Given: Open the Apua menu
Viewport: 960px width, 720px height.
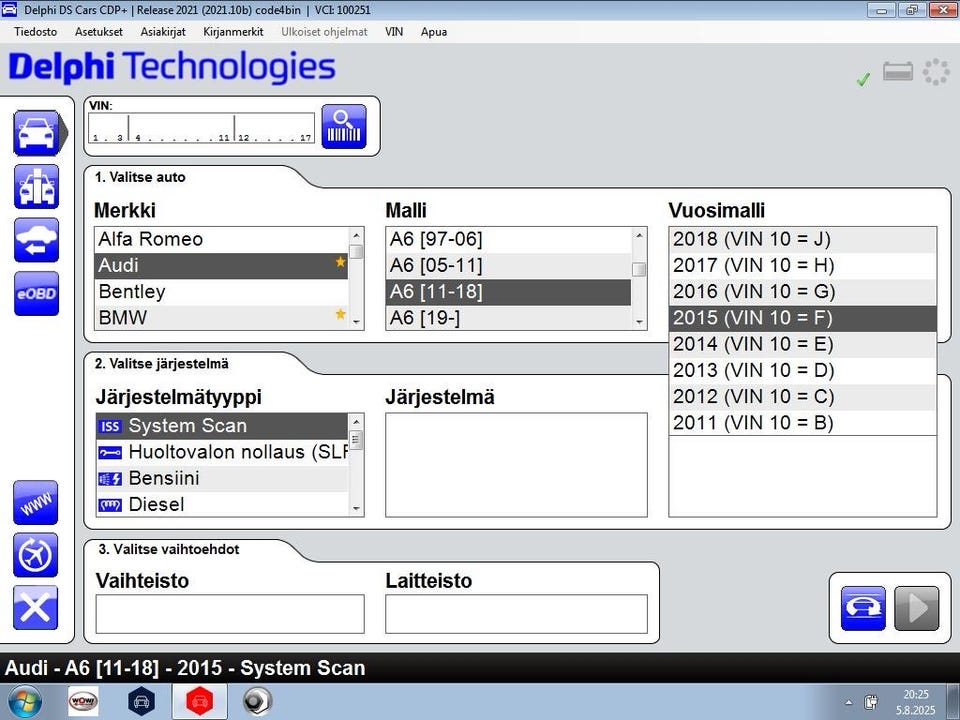Looking at the screenshot, I should coord(433,32).
